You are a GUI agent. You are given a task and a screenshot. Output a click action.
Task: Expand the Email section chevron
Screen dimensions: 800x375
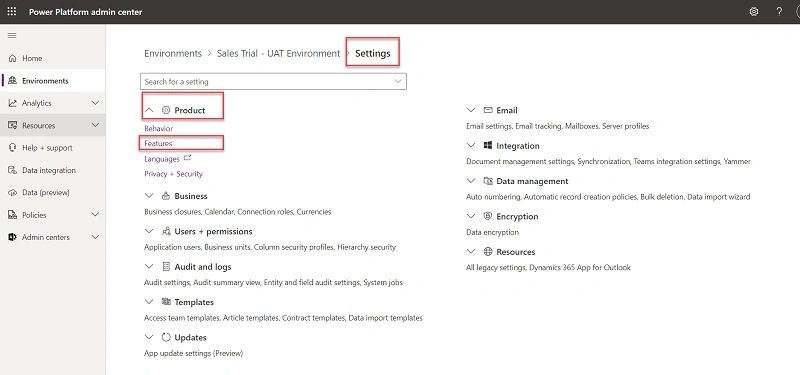471,110
